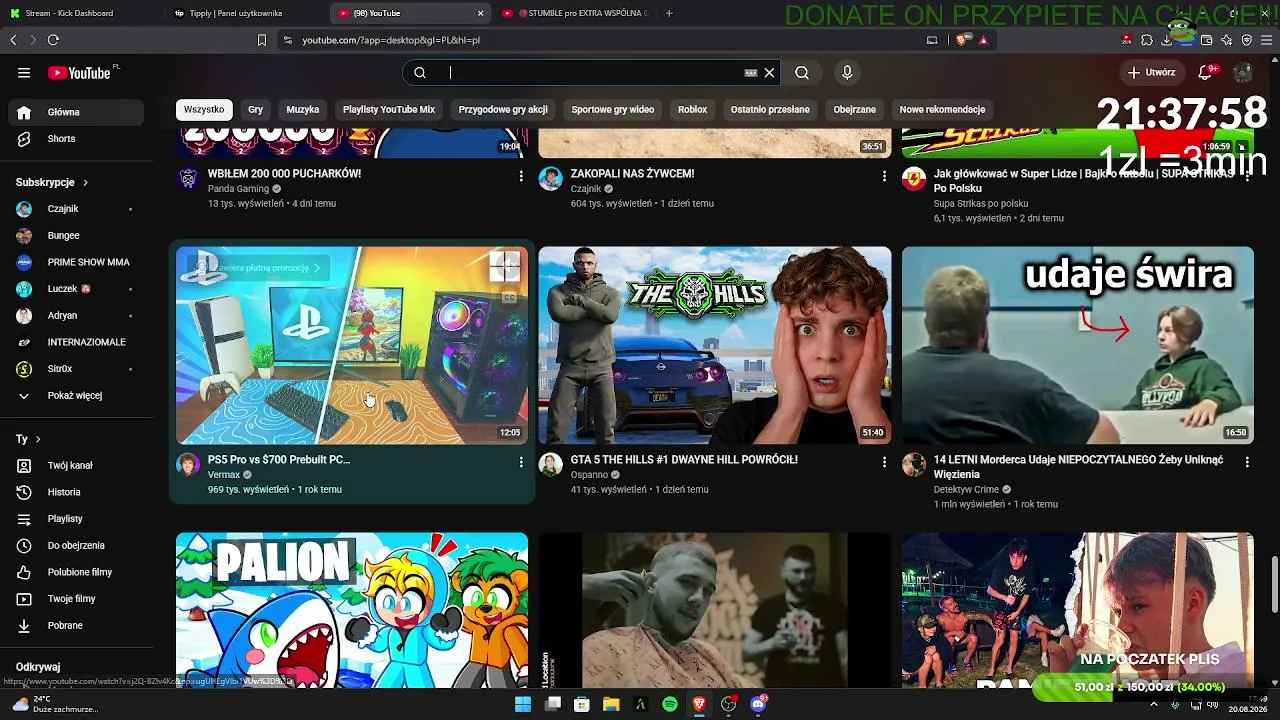This screenshot has width=1280, height=720.
Task: Select the Przygodowe gry akcji chip
Action: (x=503, y=109)
